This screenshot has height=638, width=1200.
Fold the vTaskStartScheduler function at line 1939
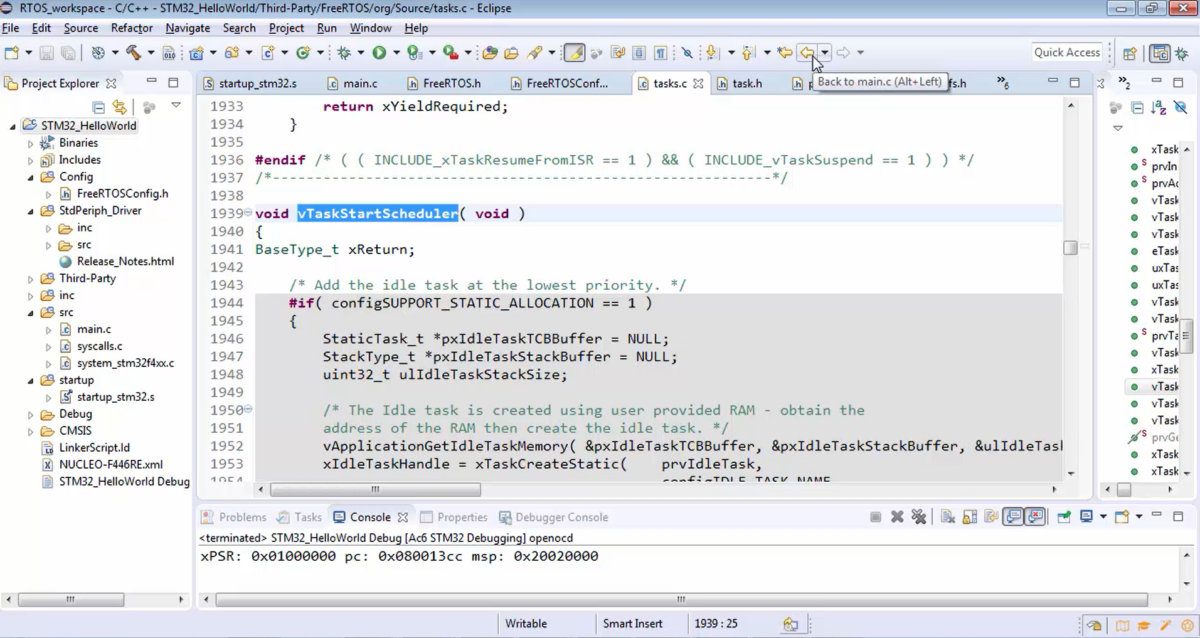(x=248, y=214)
